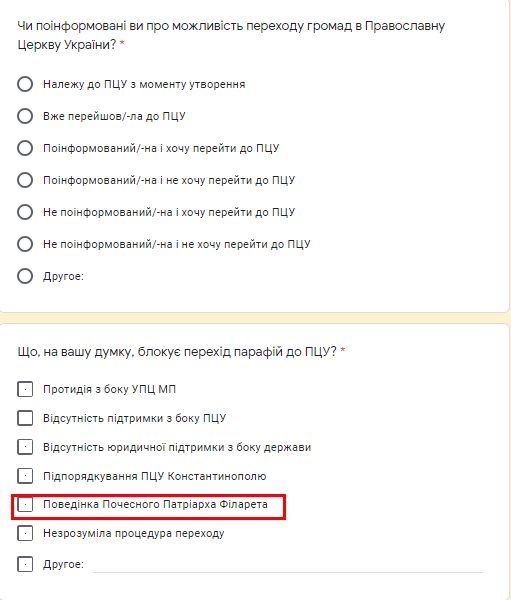Click the 'Другое' text input line
Viewport: 511px width, 600px height.
coord(288,565)
